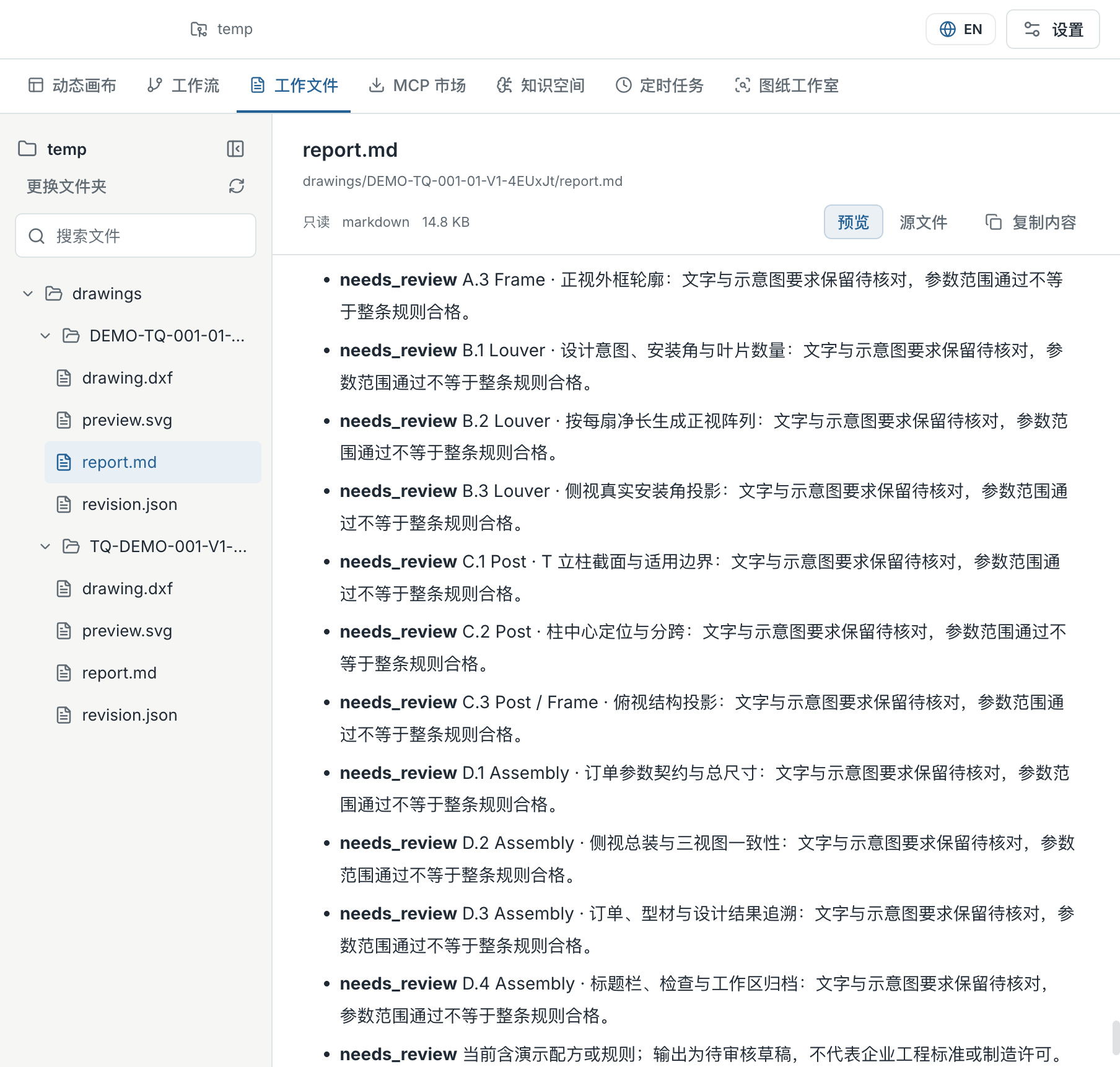Click 更换文件夹 to change folder
Viewport: 1120px width, 1067px height.
click(66, 186)
